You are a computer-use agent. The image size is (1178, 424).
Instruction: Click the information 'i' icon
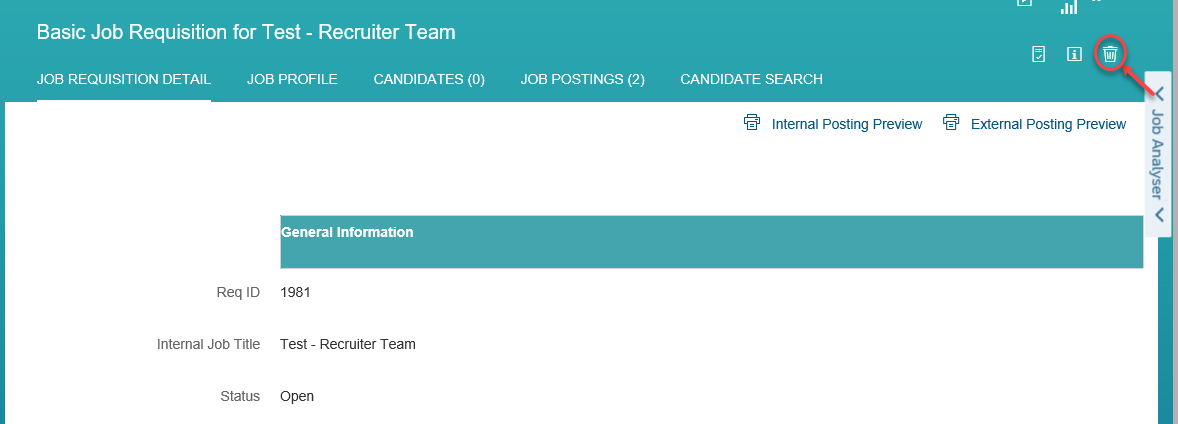click(1074, 54)
